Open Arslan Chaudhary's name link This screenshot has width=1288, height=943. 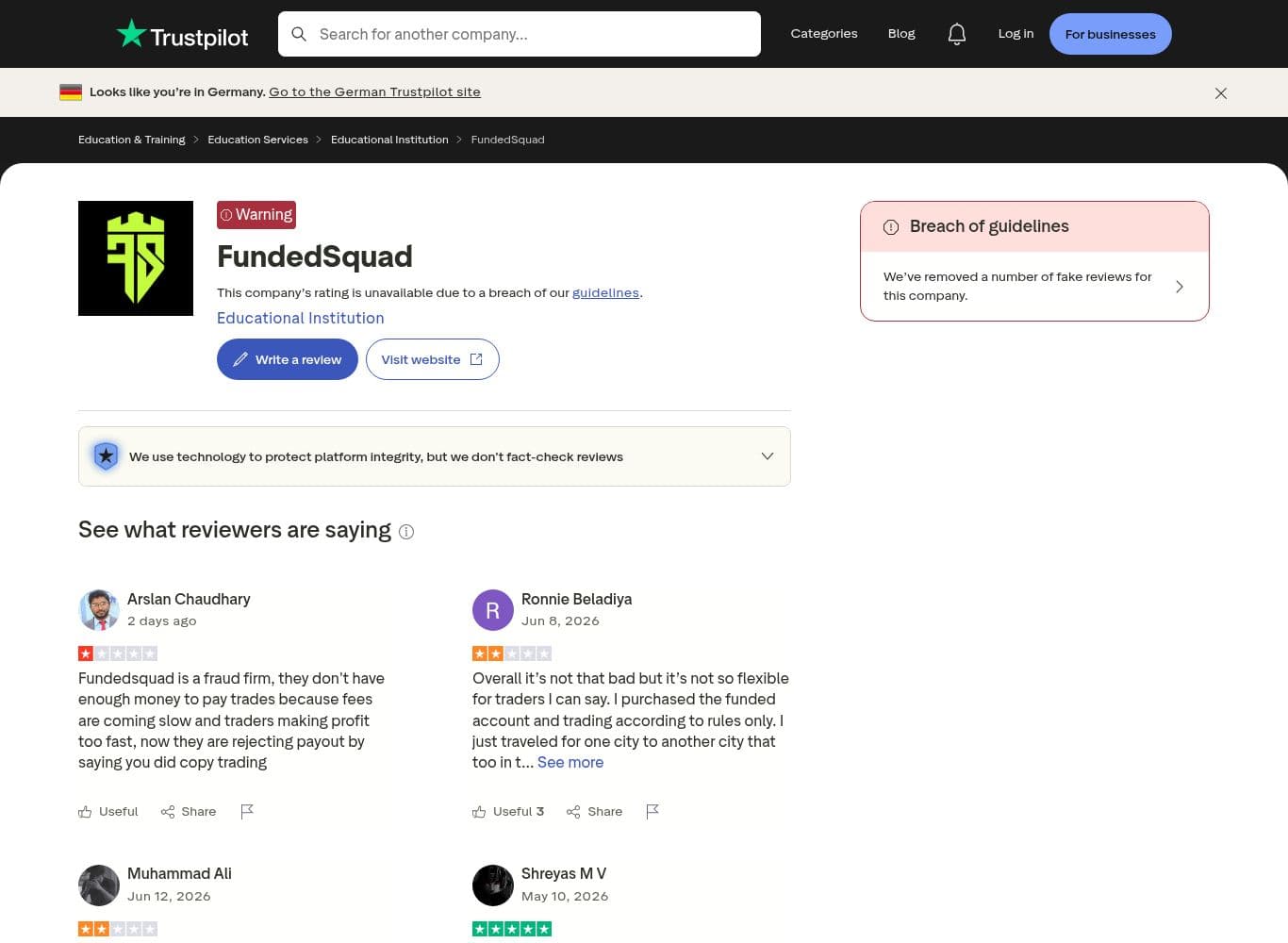click(x=189, y=600)
